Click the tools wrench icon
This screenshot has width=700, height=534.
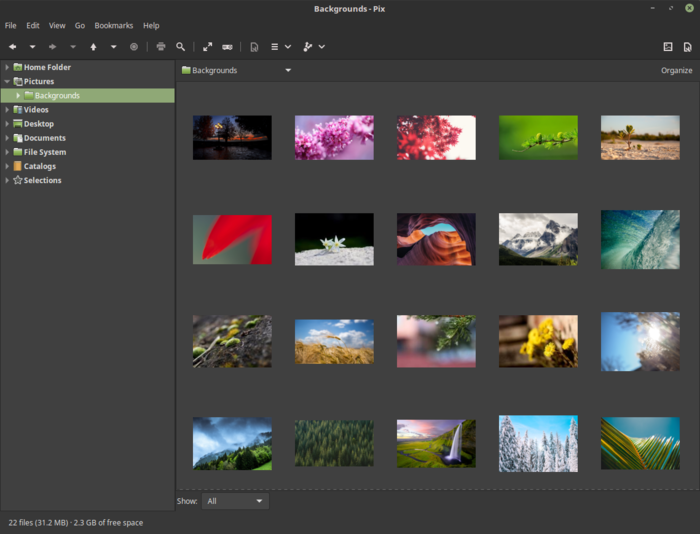click(x=308, y=46)
